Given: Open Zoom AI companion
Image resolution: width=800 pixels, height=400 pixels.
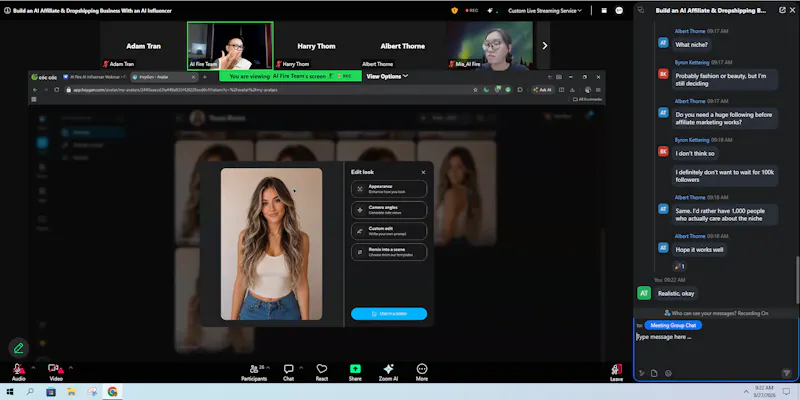Looking at the screenshot, I should 388,372.
